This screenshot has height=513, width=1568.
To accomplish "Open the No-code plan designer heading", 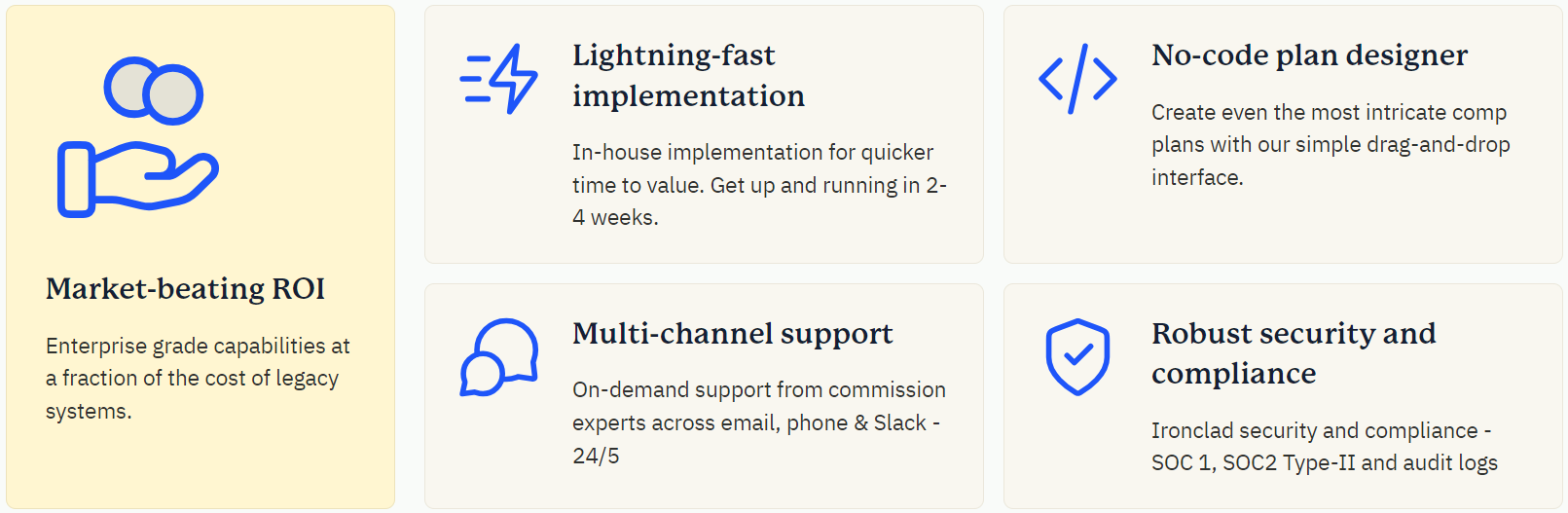I will (1309, 55).
